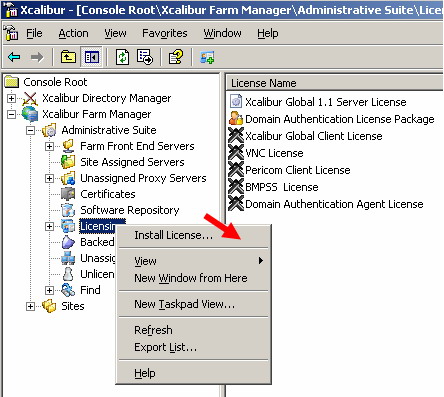The width and height of the screenshot is (444, 397).
Task: Expand the Licensing tree node
Action: tap(49, 226)
